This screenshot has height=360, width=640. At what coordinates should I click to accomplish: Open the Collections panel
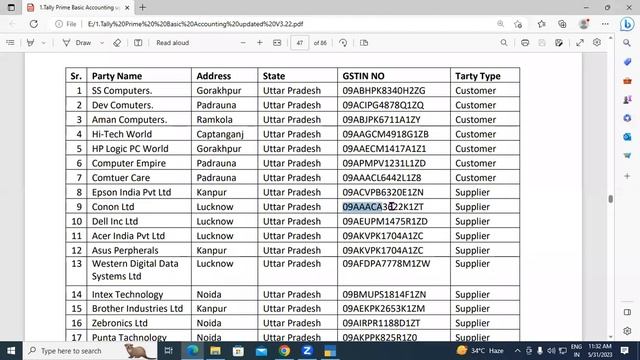pyautogui.click(x=562, y=24)
